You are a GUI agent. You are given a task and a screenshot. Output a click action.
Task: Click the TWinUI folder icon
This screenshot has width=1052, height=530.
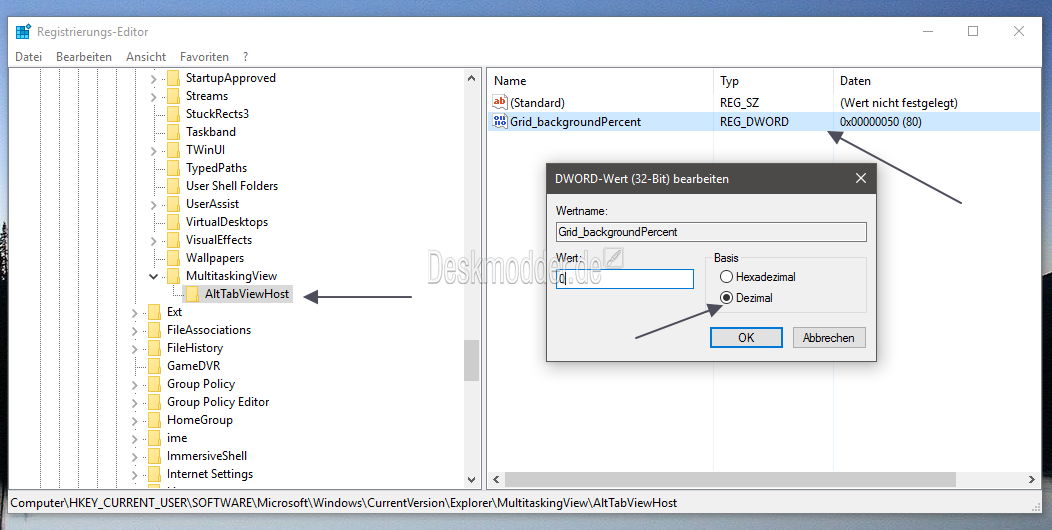point(173,150)
